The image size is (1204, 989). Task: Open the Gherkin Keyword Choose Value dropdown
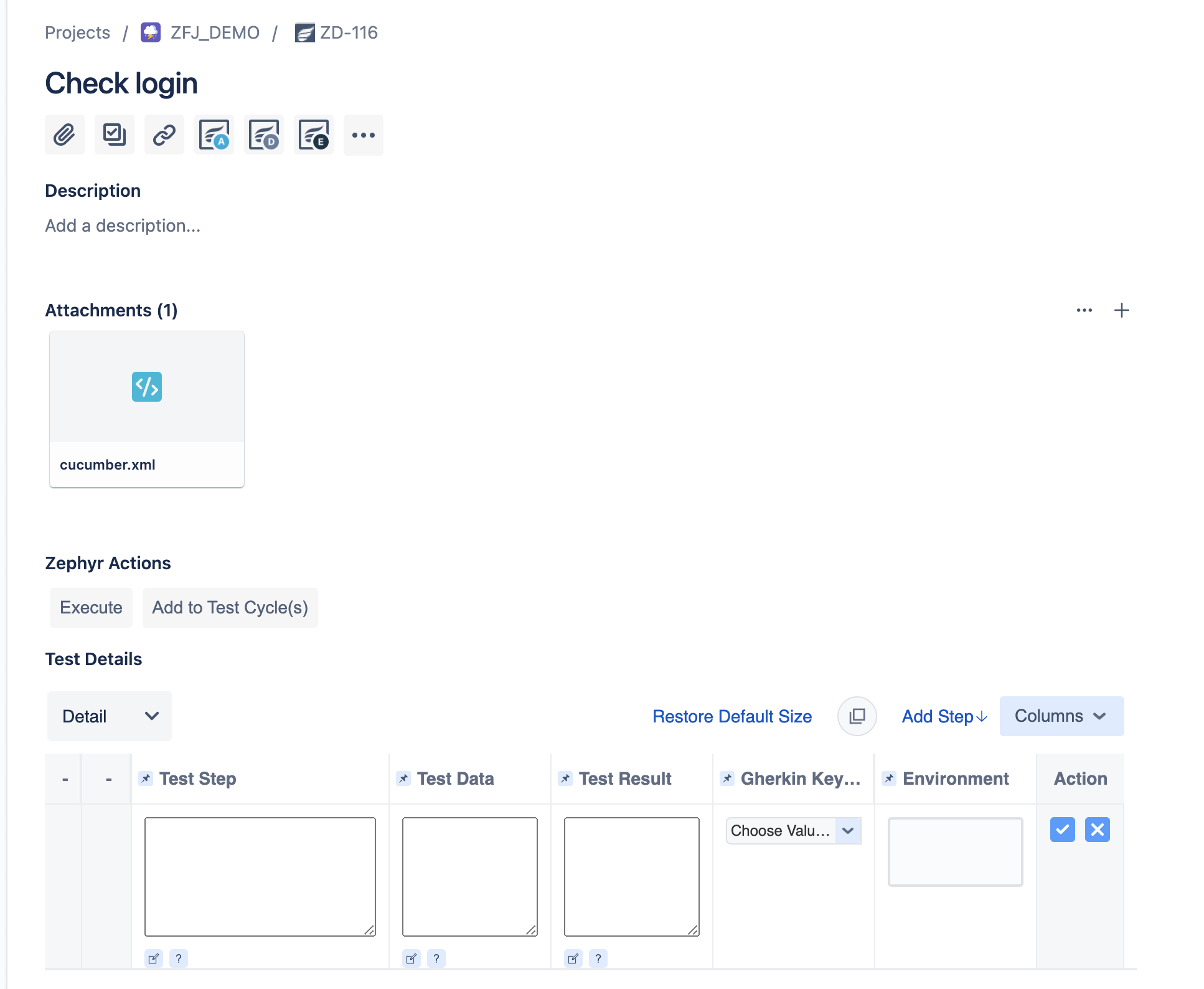(793, 831)
